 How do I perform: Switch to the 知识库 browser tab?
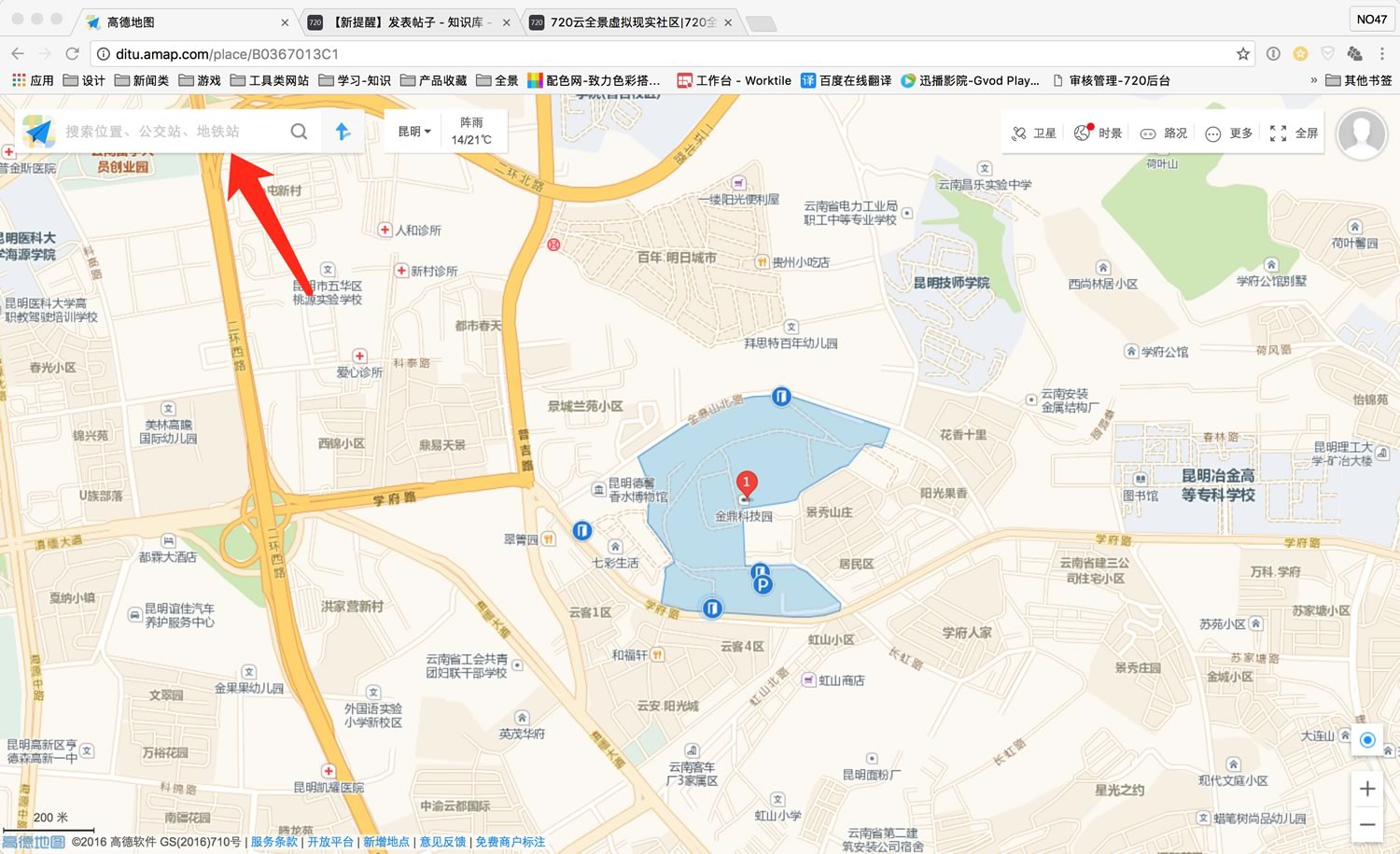click(409, 22)
